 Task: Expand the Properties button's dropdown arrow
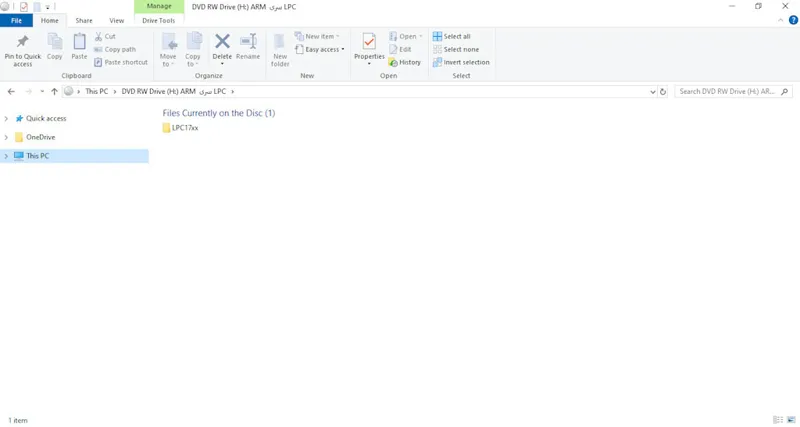[369, 64]
